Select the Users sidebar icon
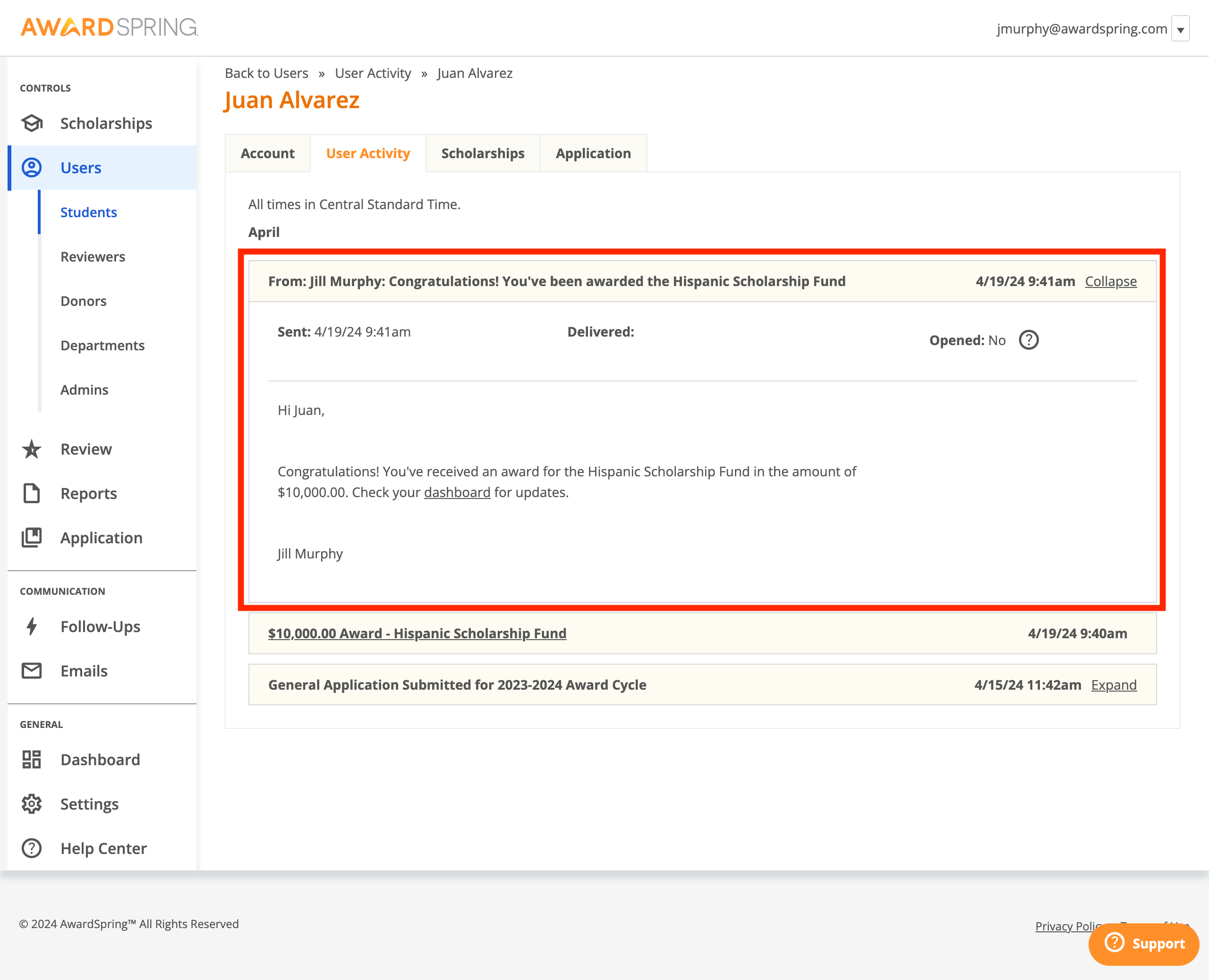1209x980 pixels. pos(32,167)
